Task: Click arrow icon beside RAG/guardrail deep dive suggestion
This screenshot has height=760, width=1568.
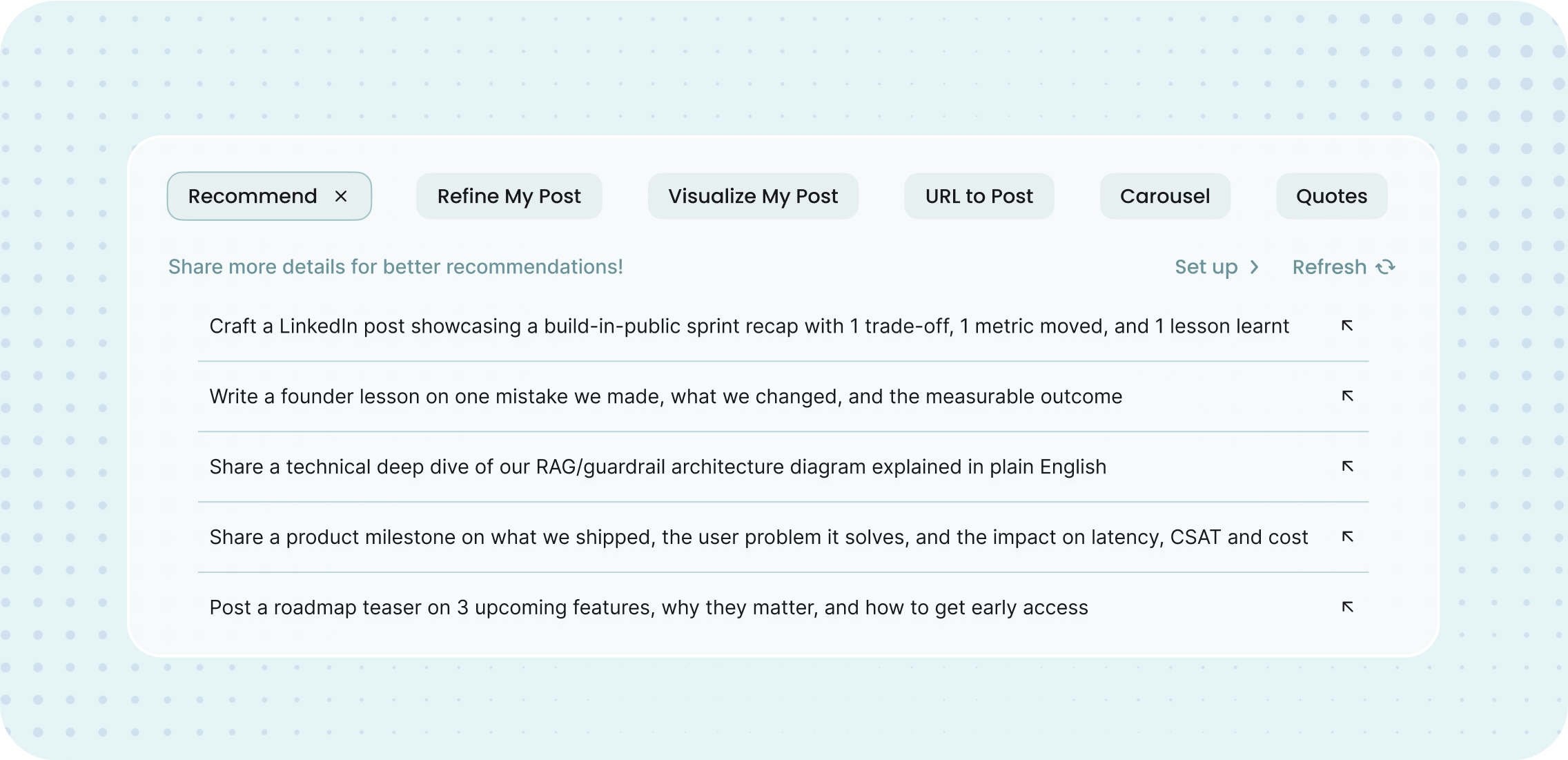Action: [x=1347, y=467]
